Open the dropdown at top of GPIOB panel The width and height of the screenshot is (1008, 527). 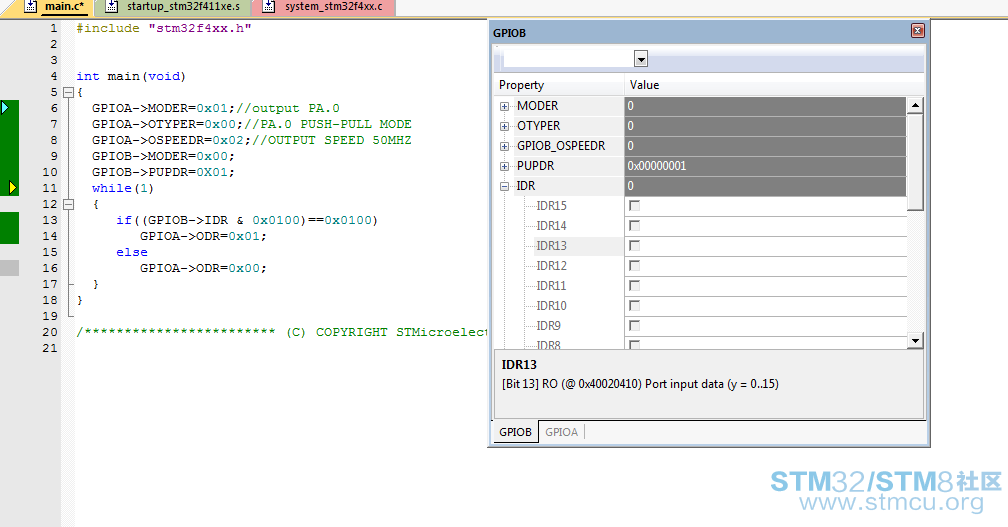tap(641, 59)
